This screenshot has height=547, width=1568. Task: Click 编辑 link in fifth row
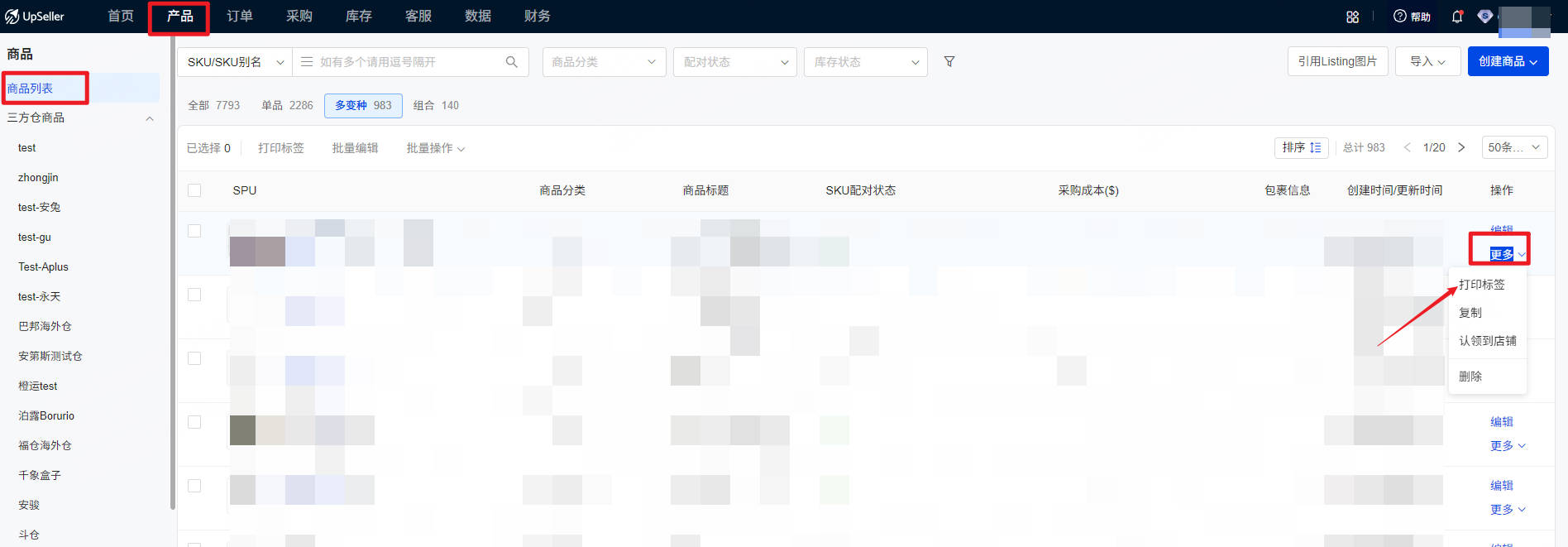pos(1502,486)
